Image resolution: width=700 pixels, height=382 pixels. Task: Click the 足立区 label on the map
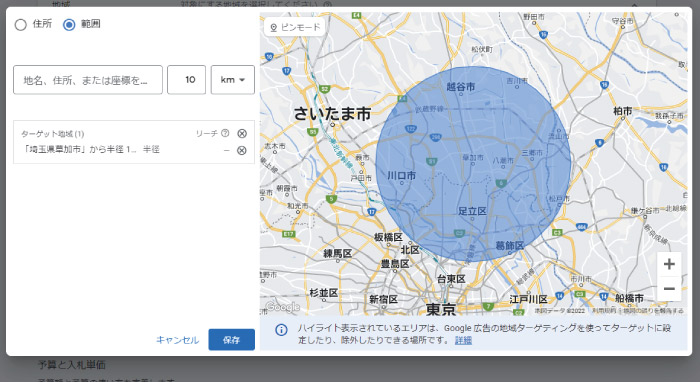point(472,211)
